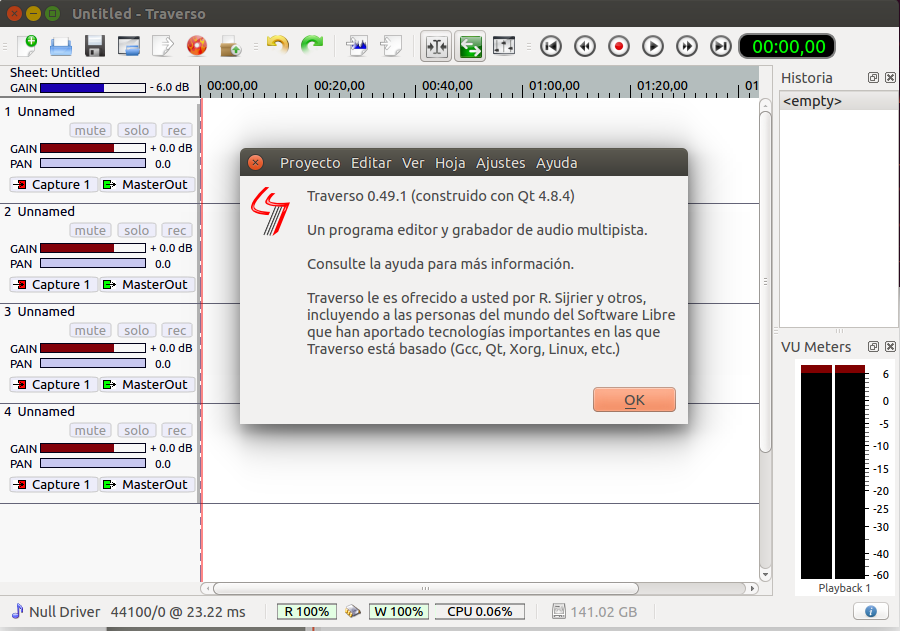Viewport: 900px width, 631px height.
Task: Adjust GAIN slider on track 1
Action: (x=93, y=148)
